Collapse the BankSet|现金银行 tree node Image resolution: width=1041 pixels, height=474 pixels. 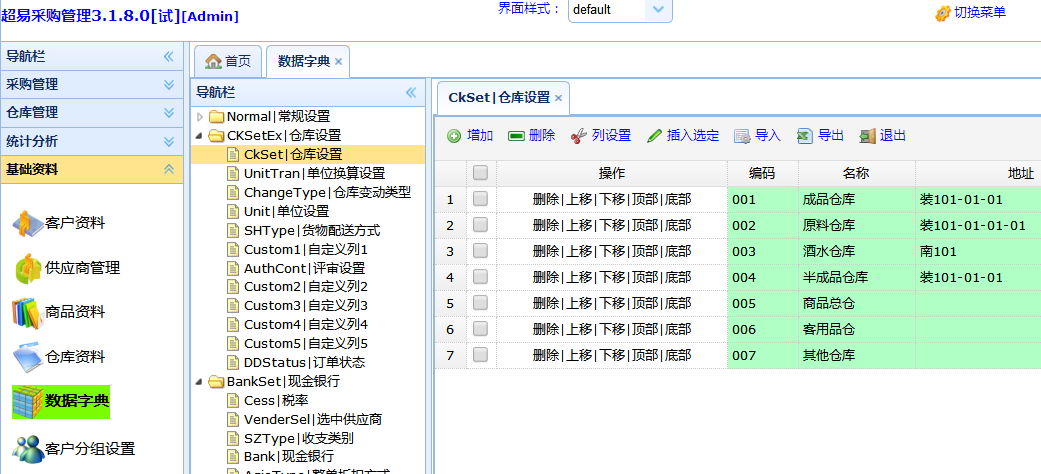click(x=201, y=382)
